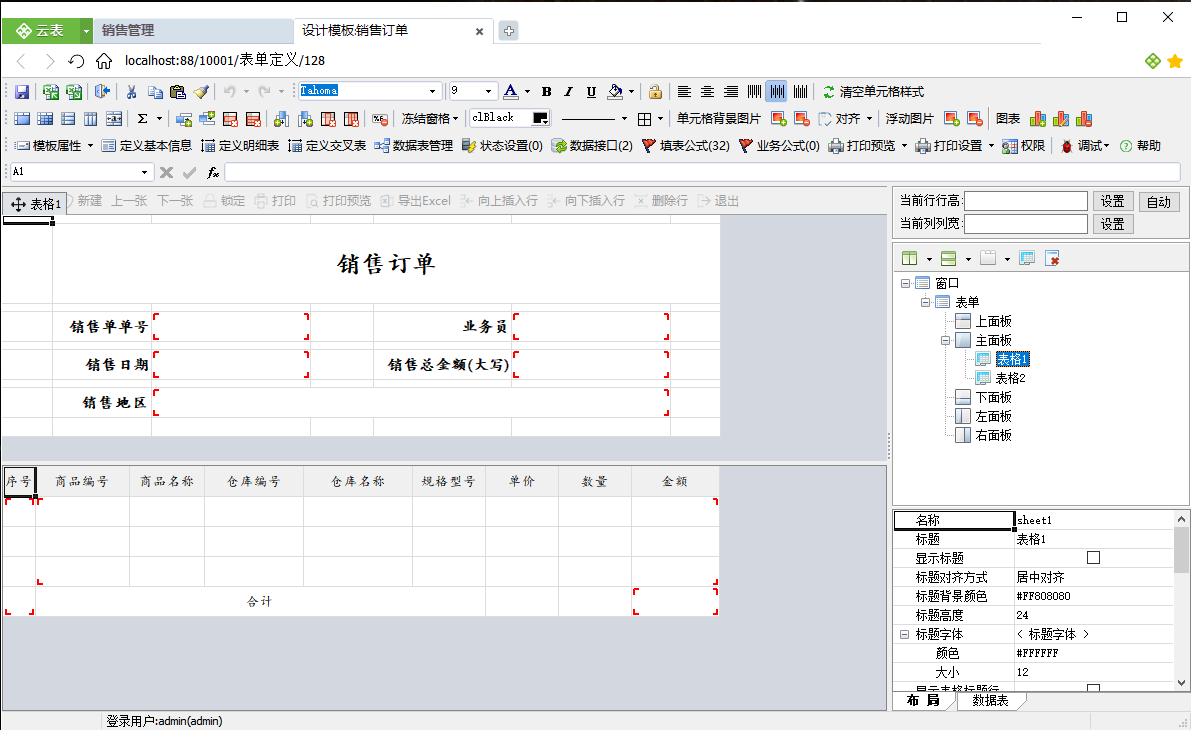Click the align right icon
Viewport: 1191px width, 730px height.
pos(731,92)
